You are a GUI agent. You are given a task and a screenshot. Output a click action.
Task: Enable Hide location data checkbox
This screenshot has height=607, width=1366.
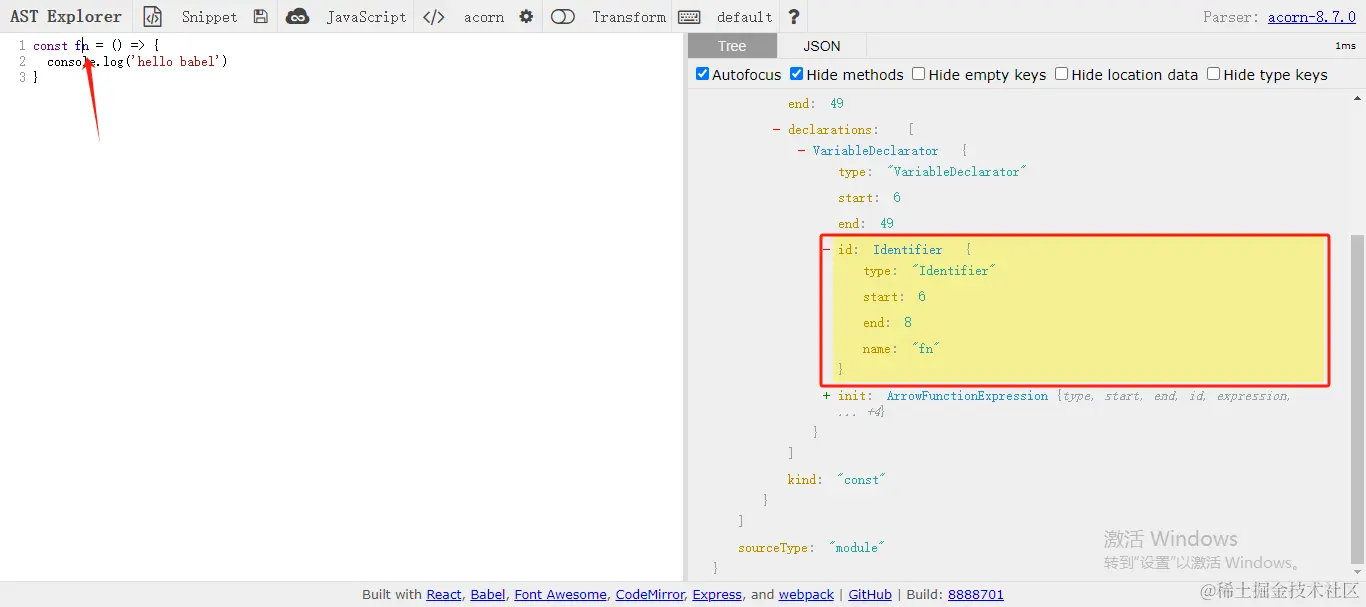tap(1062, 74)
